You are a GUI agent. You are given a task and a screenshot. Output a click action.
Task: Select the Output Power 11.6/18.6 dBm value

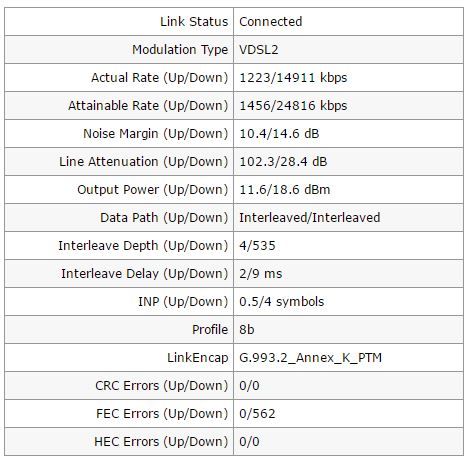pyautogui.click(x=285, y=190)
